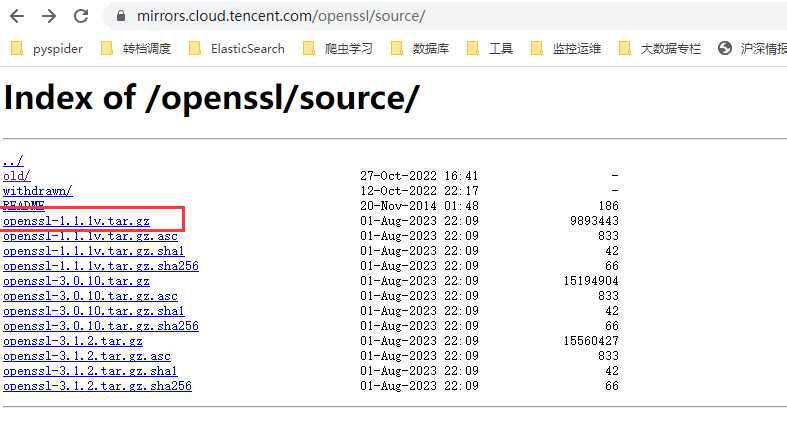This screenshot has height=428, width=787.
Task: Open the ElasticSearch bookmark folder
Action: pos(237,49)
